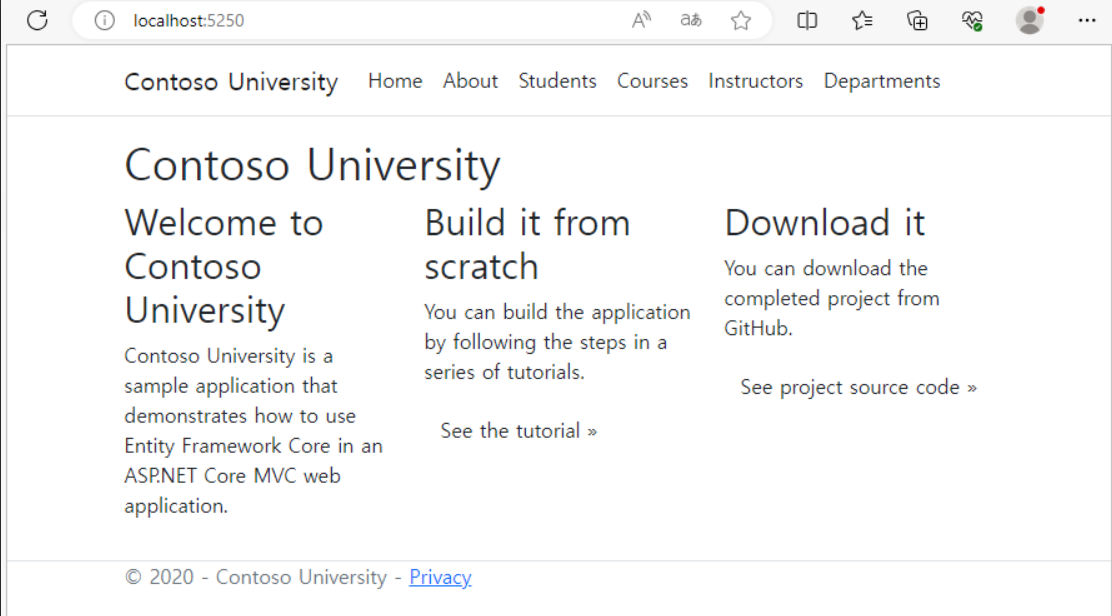Open the Collections icon
This screenshot has height=616, width=1112.
(x=918, y=21)
